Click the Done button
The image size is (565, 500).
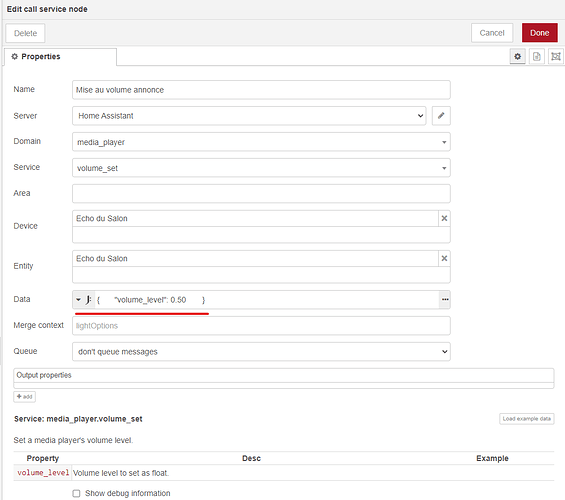(x=539, y=33)
